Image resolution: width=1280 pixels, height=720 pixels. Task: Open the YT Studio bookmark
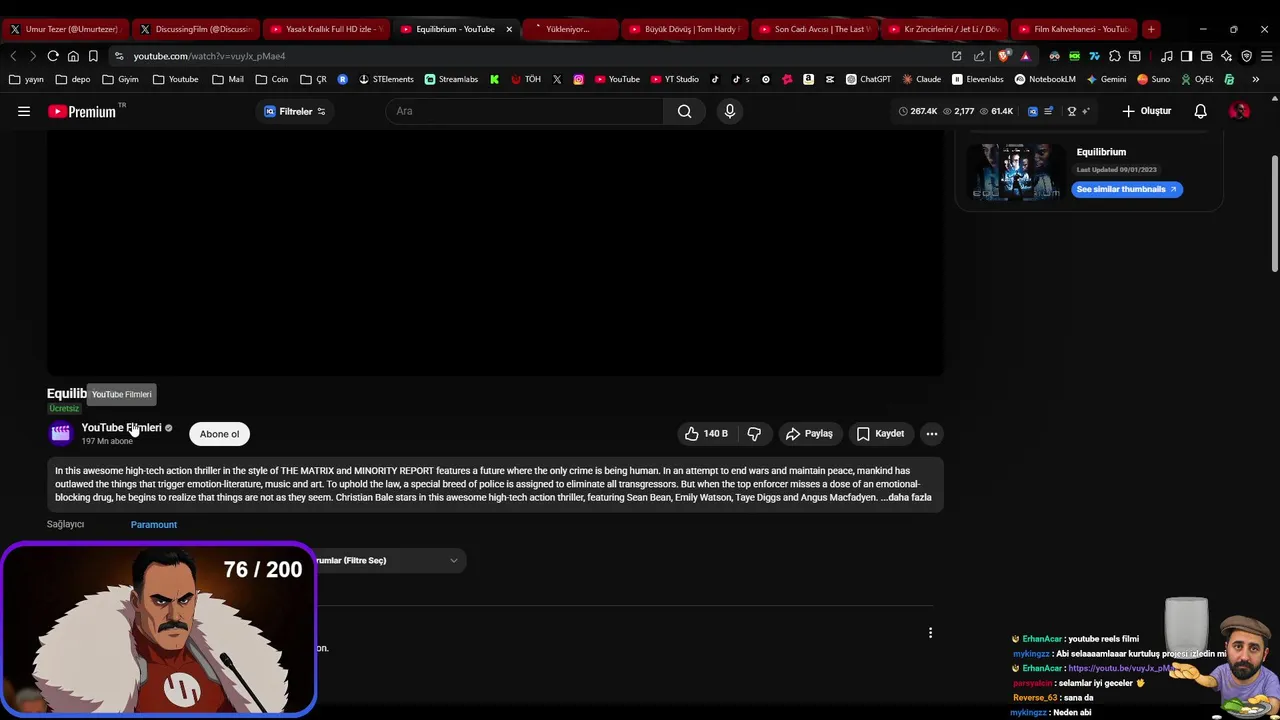tap(675, 79)
